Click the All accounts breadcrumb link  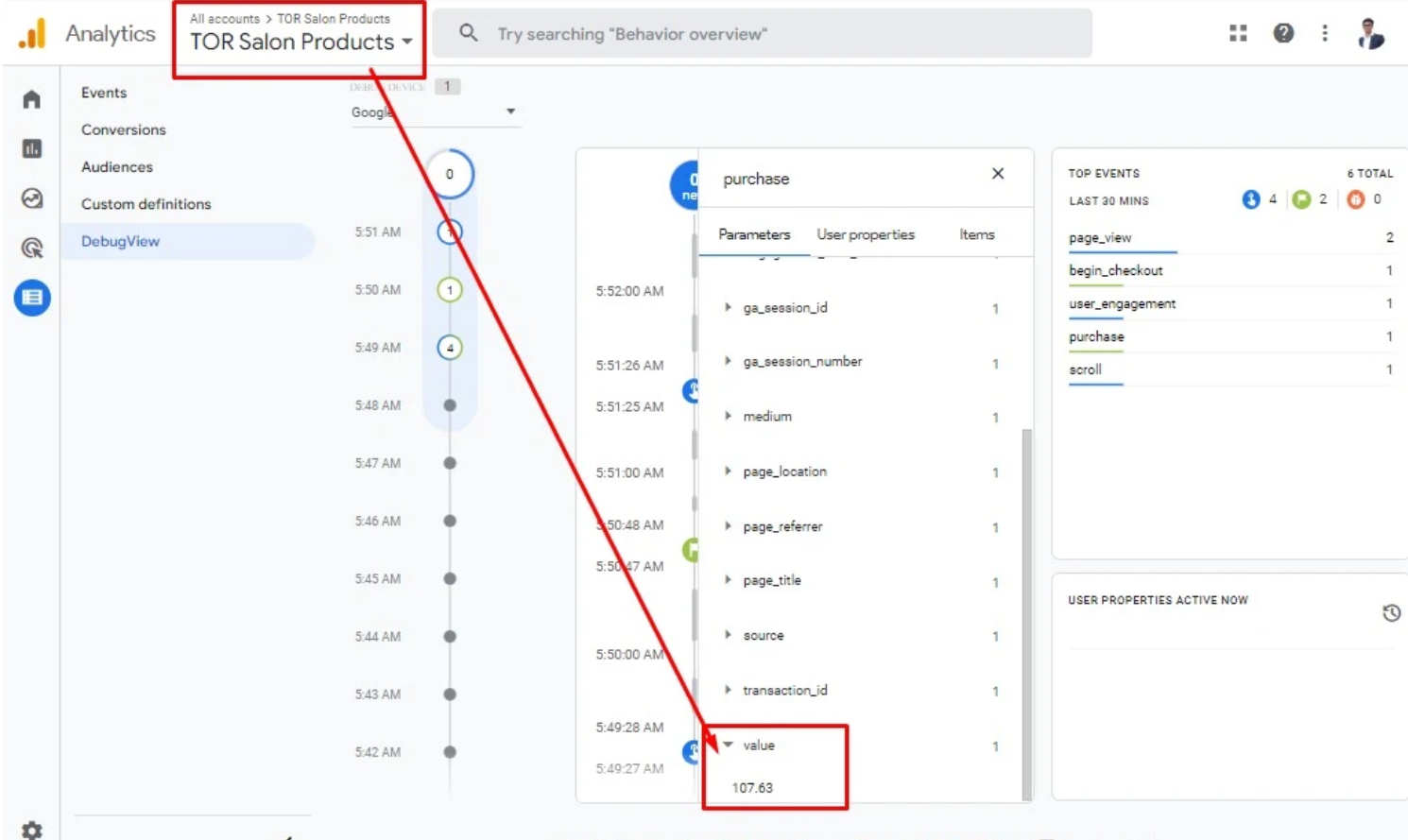[x=225, y=19]
